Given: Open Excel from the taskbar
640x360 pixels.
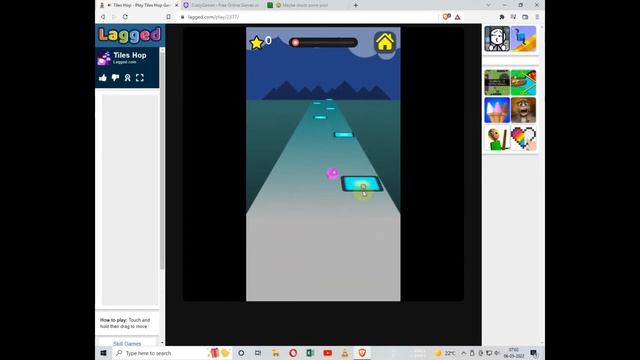Looking at the screenshot, I should (x=310, y=353).
